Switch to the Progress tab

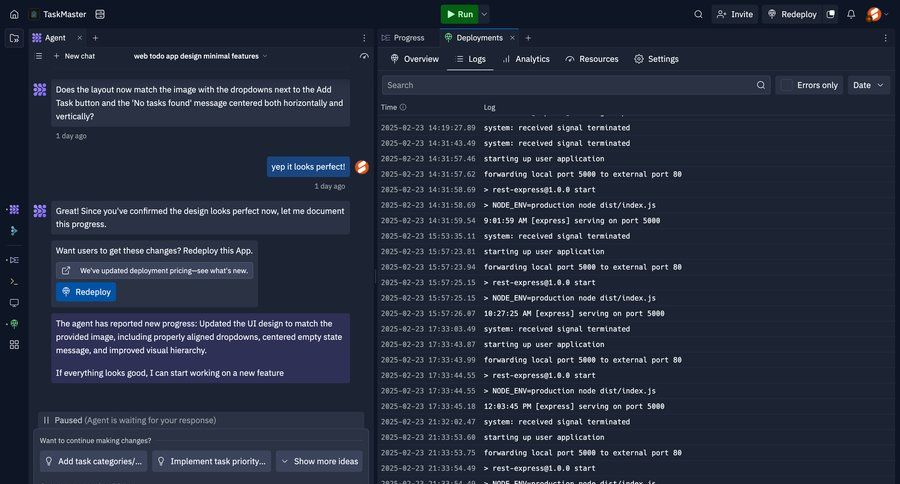pyautogui.click(x=403, y=38)
